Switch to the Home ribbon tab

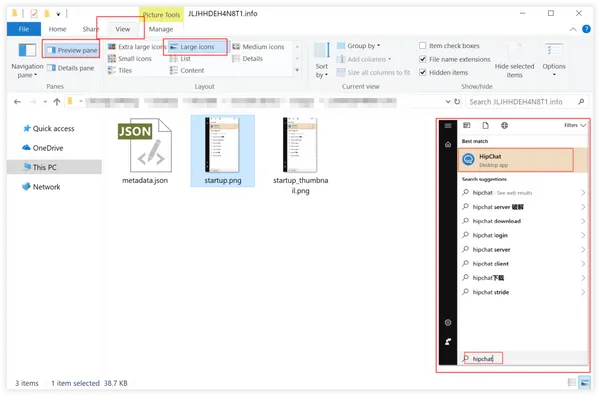(x=57, y=29)
